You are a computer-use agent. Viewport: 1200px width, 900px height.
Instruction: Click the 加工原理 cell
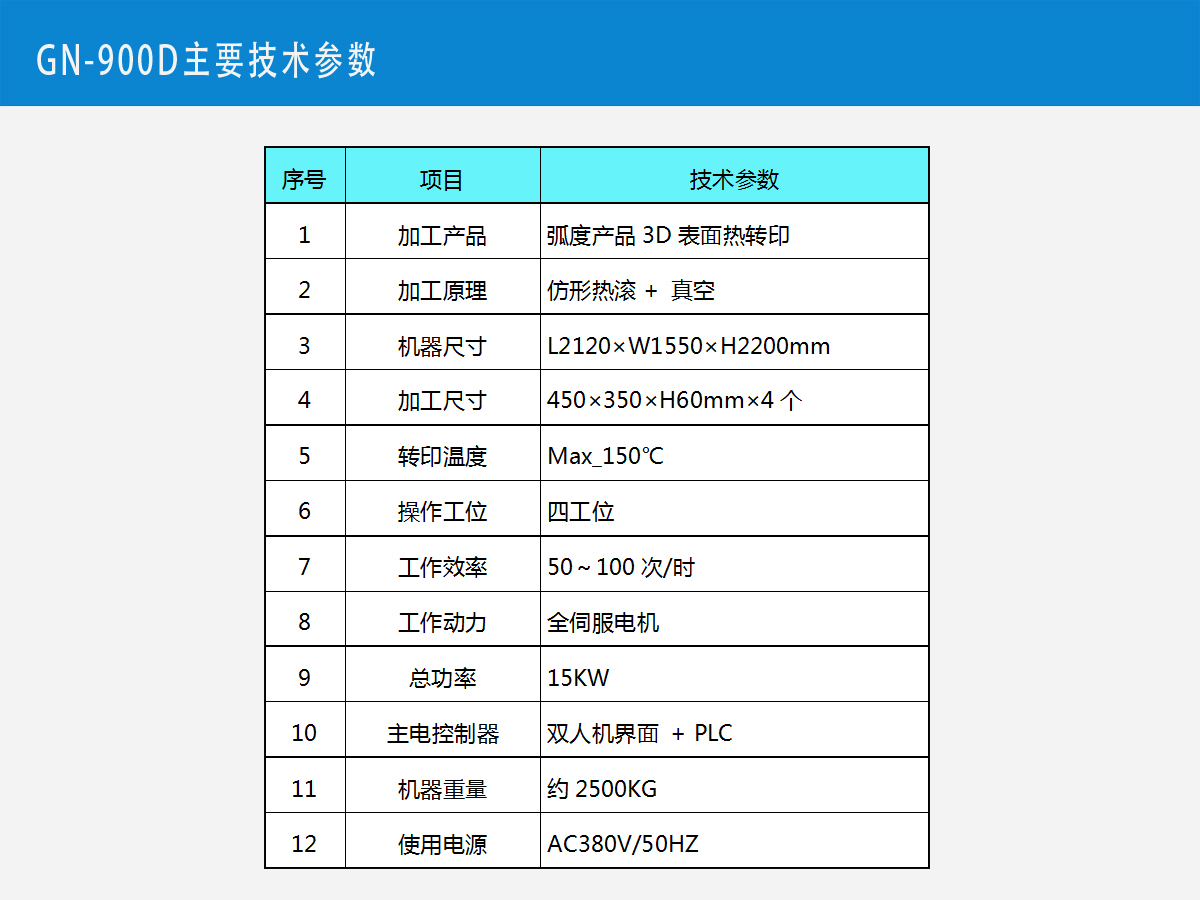coord(443,287)
